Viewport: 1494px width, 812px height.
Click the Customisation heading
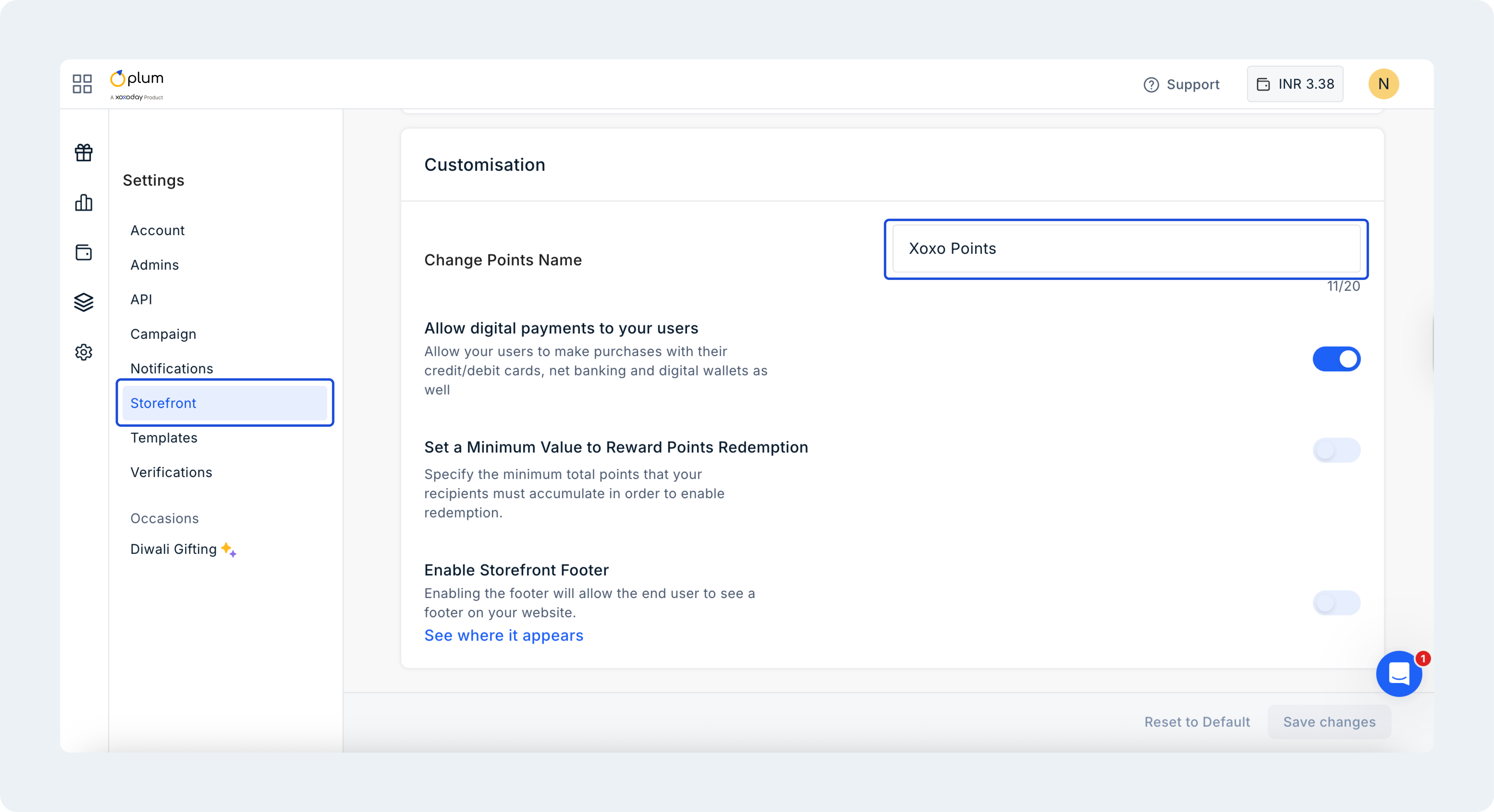[485, 165]
